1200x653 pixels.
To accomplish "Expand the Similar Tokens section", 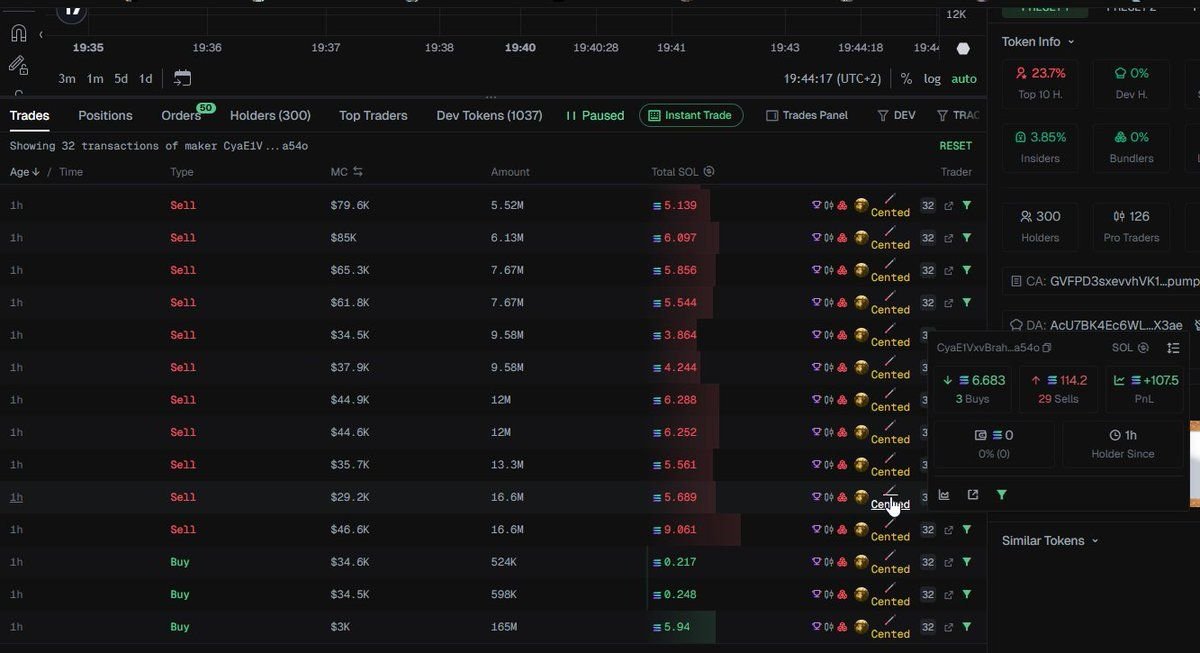I will [x=1050, y=541].
